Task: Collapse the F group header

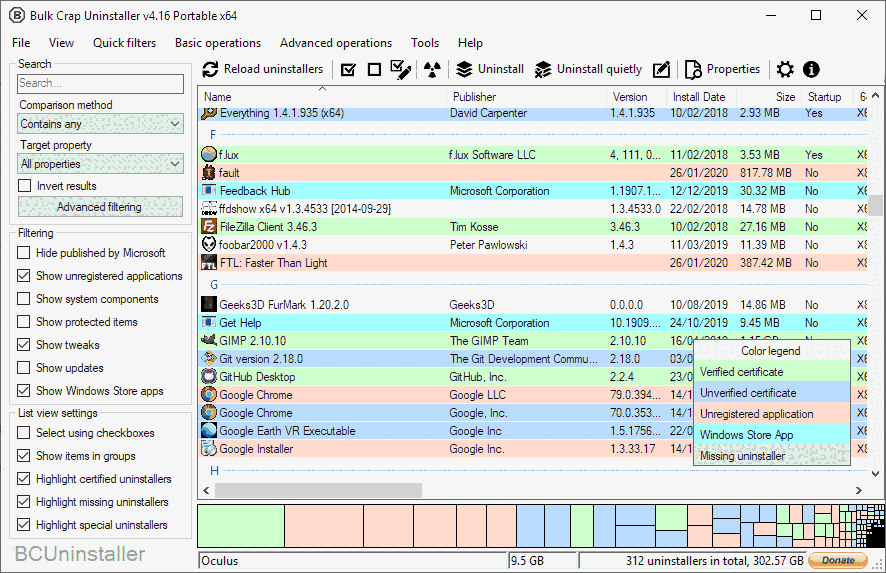Action: (213, 134)
